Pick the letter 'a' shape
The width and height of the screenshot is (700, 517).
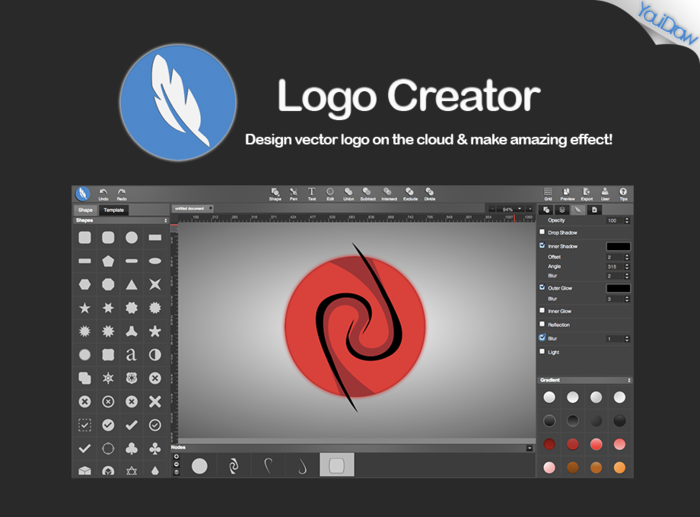tap(131, 354)
